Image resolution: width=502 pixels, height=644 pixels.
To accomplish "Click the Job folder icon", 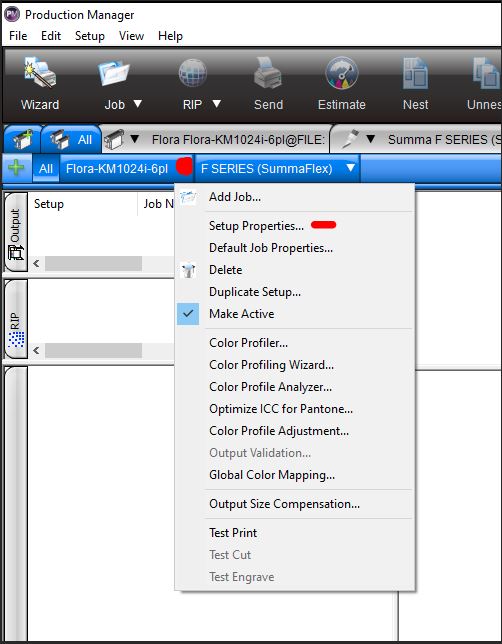I will pos(114,73).
